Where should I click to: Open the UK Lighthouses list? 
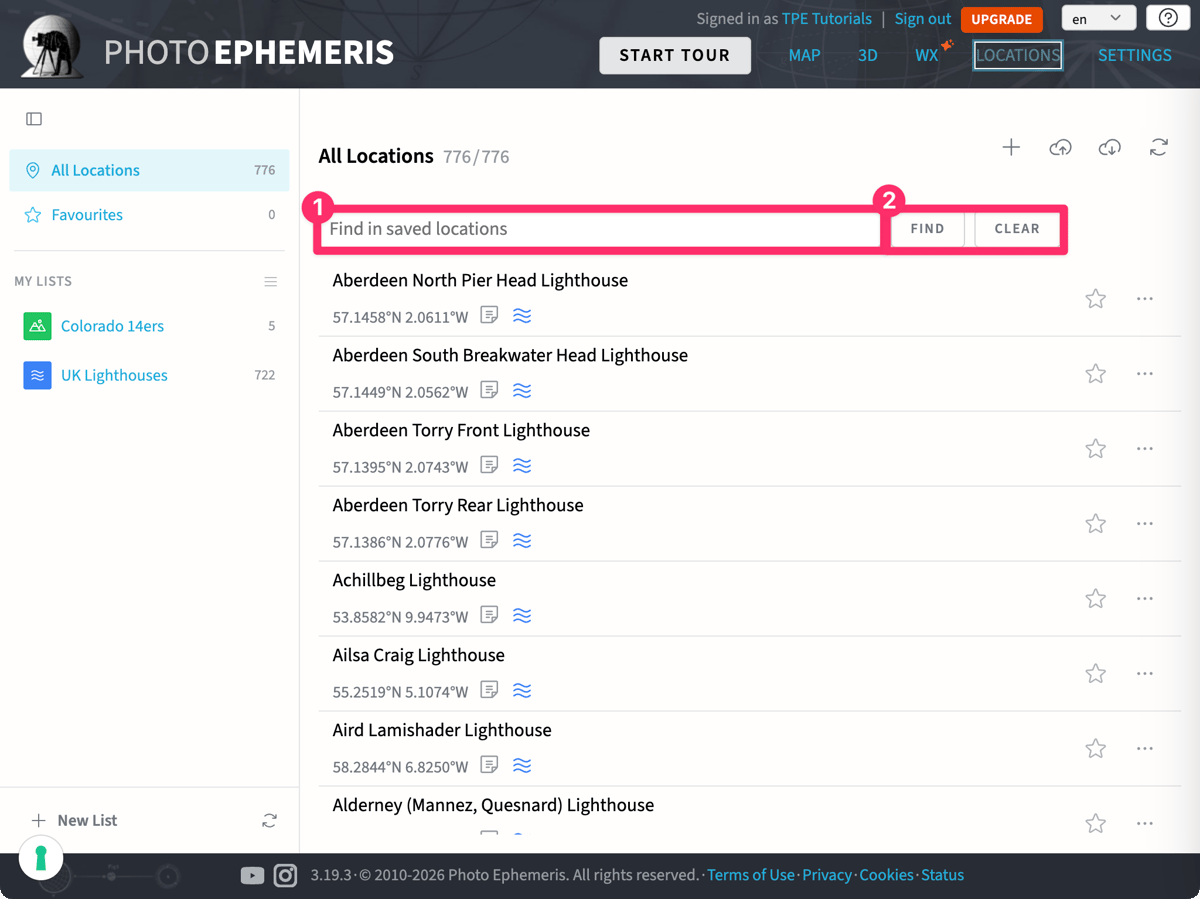click(x=149, y=375)
